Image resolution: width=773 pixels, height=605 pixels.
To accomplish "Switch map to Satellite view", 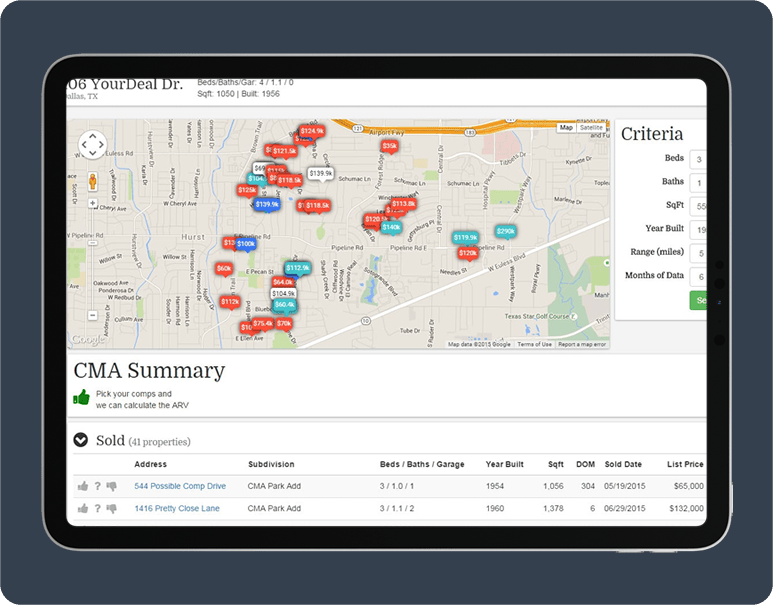I will tap(592, 128).
